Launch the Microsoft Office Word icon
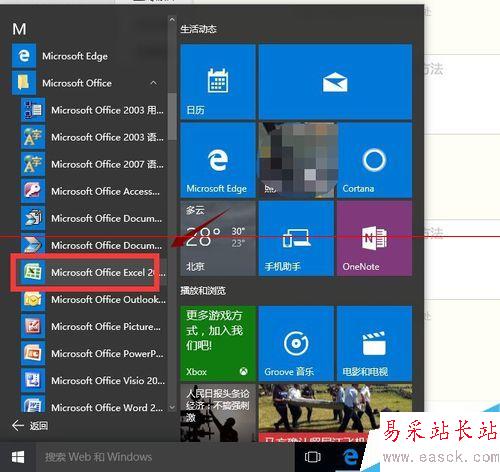The image size is (500, 472). 33,405
